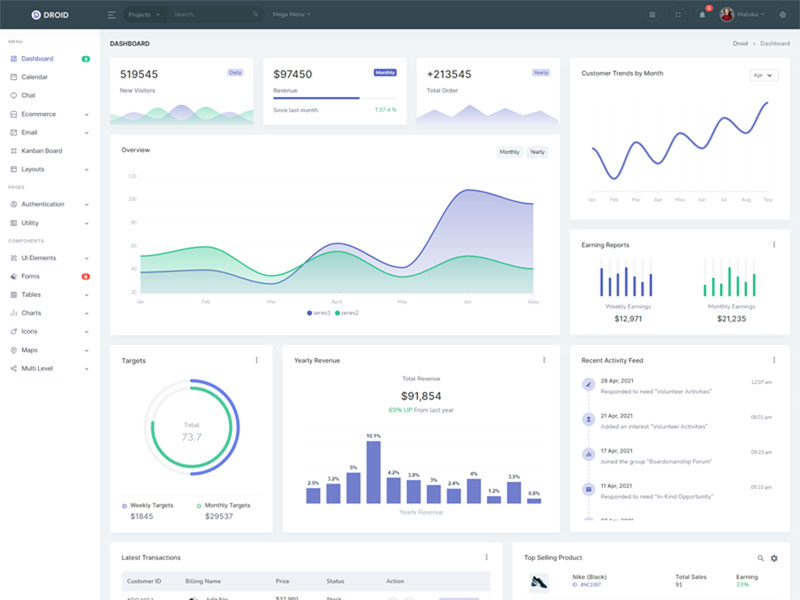Open Top Selling Product gear settings
This screenshot has height=600, width=800.
point(774,558)
